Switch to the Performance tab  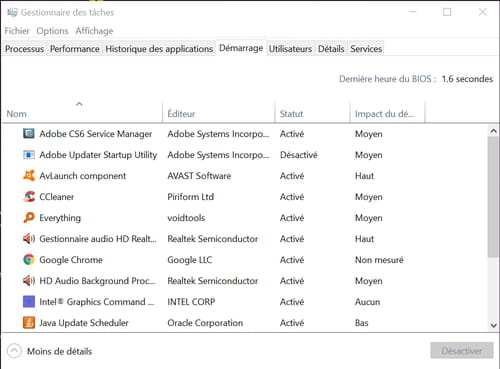[75, 49]
